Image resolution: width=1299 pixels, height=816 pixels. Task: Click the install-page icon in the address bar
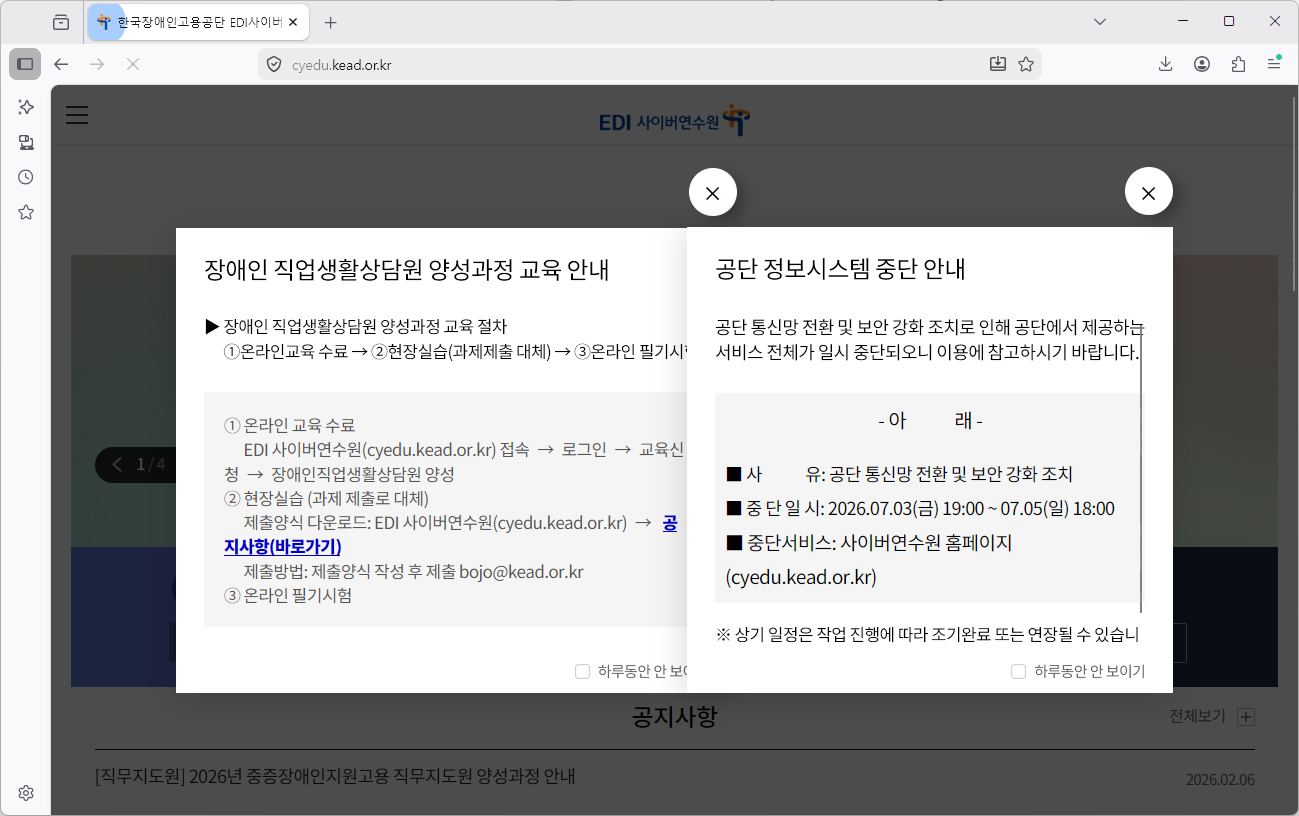[x=997, y=64]
